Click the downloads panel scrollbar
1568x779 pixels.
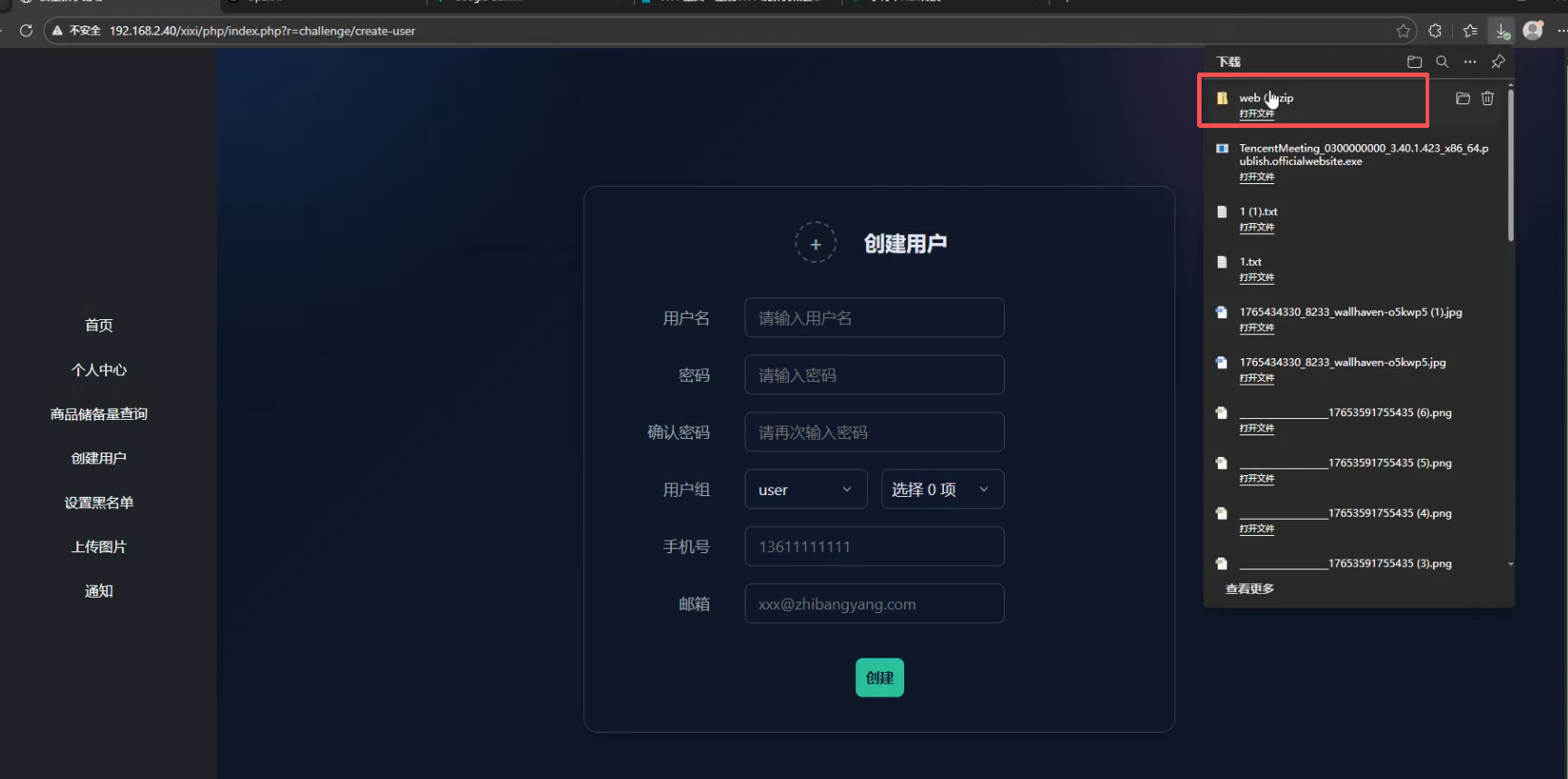pos(1510,163)
